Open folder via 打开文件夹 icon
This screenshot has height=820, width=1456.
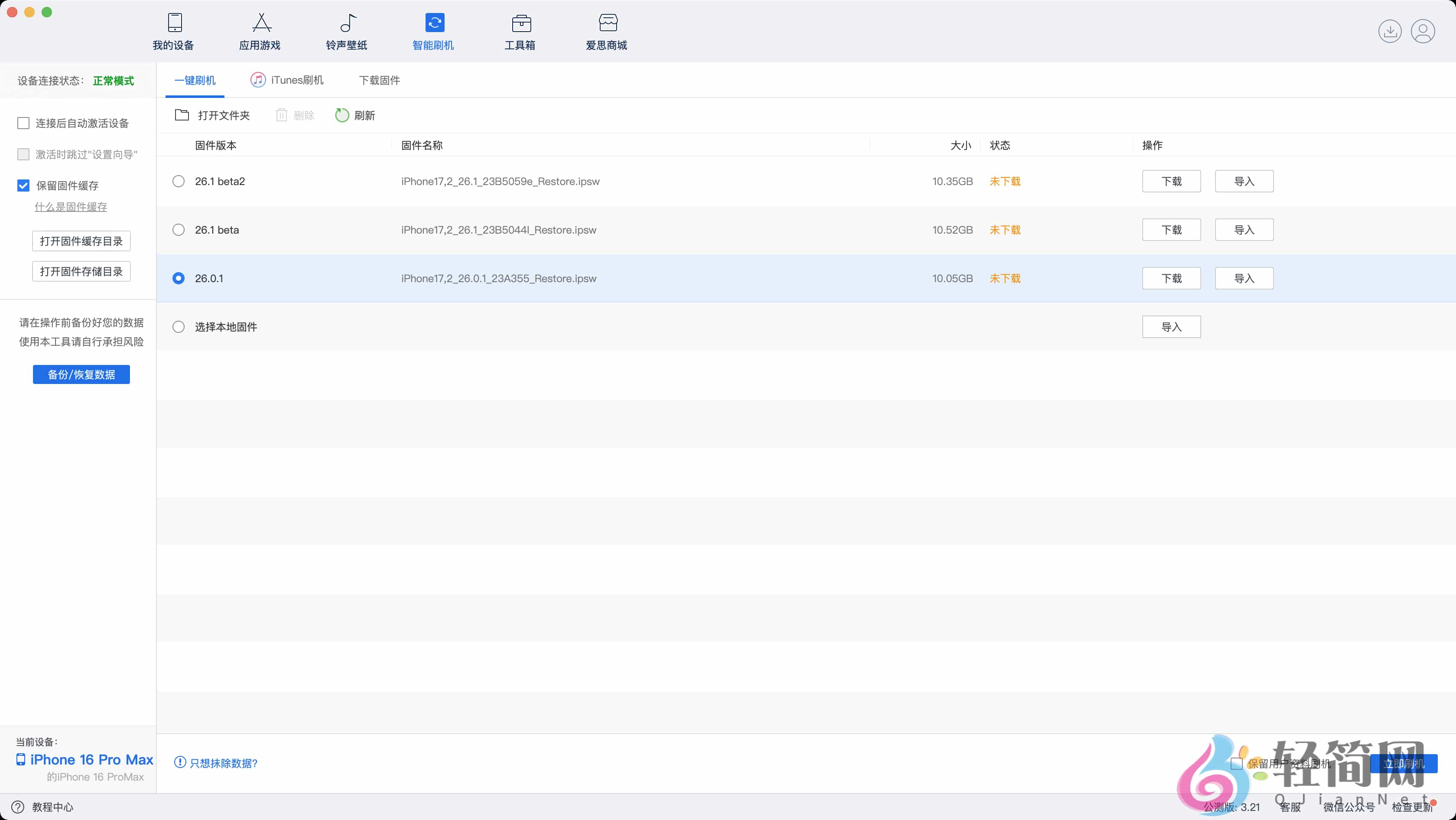[182, 115]
